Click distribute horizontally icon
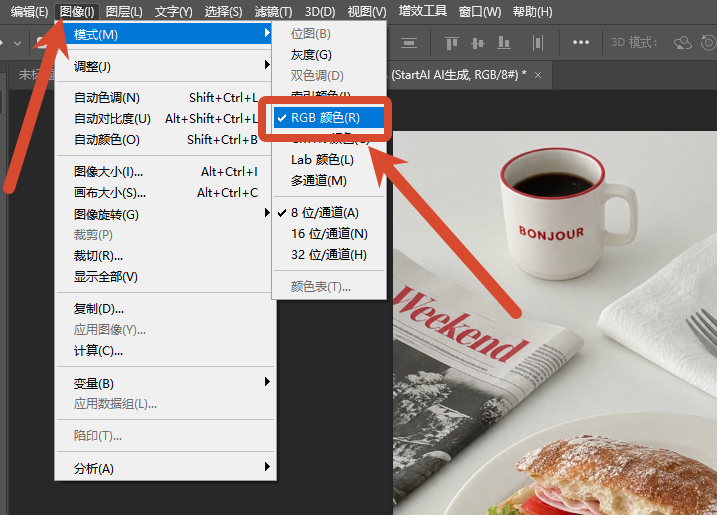The width and height of the screenshot is (717, 515). coord(538,43)
